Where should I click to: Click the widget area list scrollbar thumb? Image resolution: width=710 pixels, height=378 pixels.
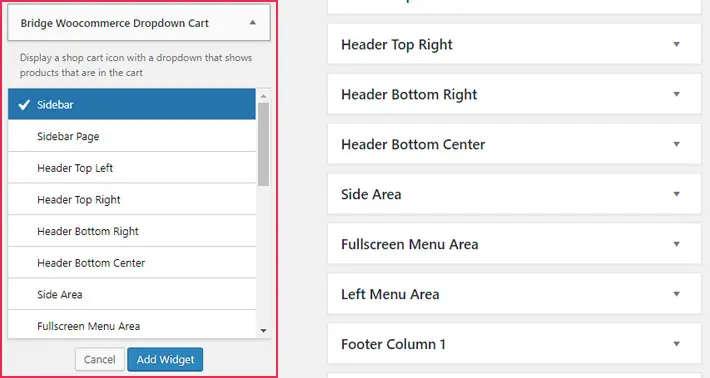point(264,144)
